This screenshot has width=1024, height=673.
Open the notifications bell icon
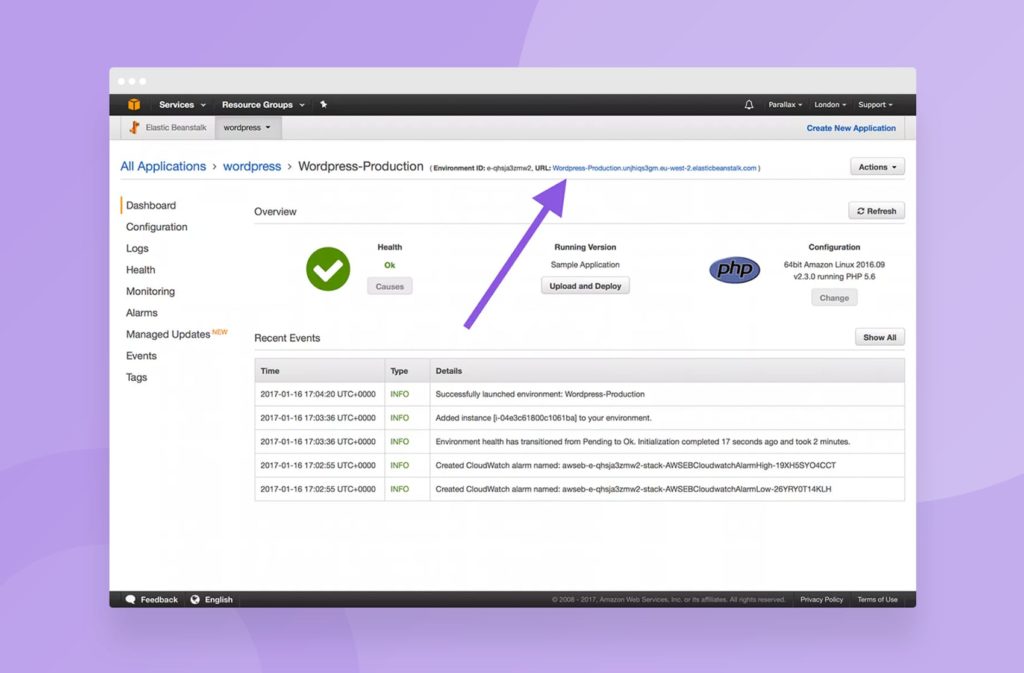(749, 104)
